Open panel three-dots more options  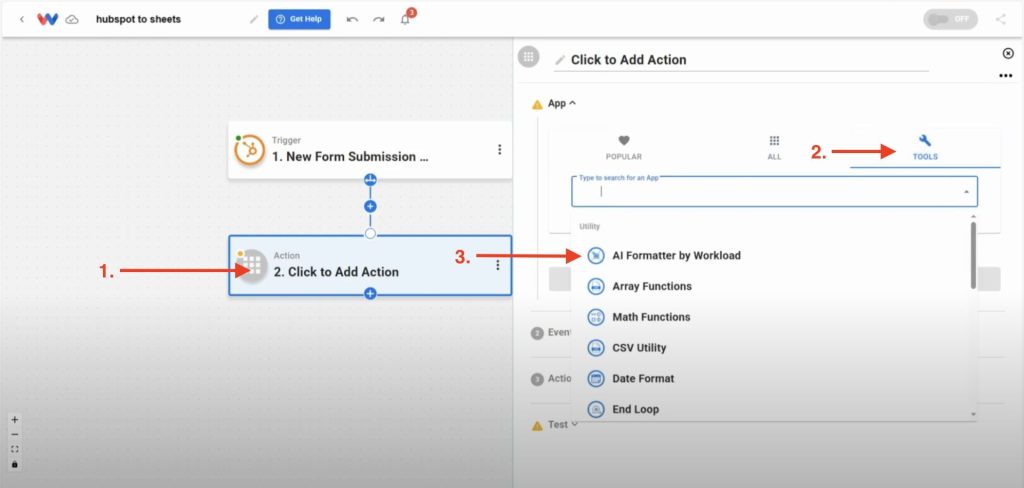click(x=1006, y=76)
